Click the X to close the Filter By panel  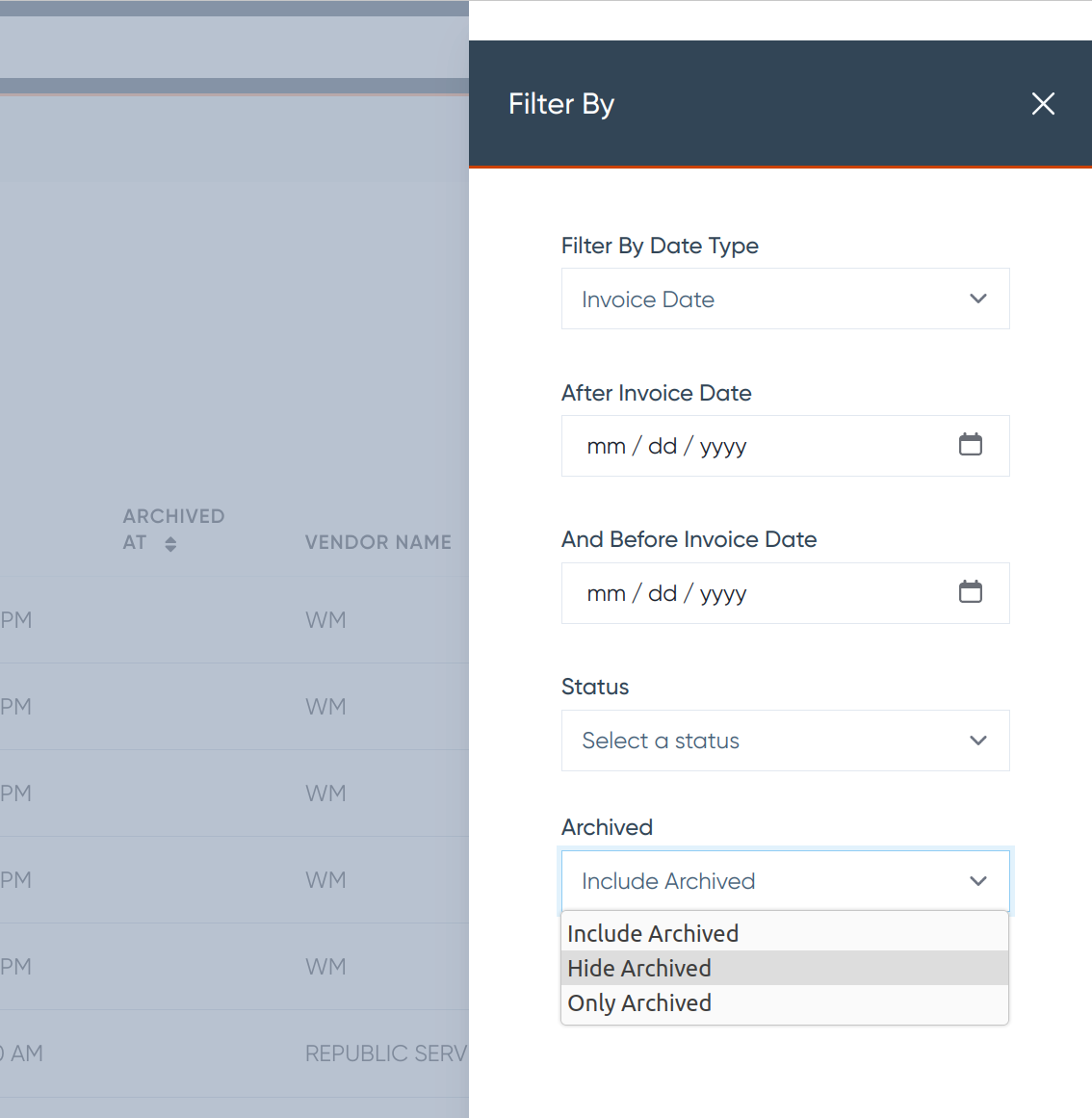tap(1043, 103)
